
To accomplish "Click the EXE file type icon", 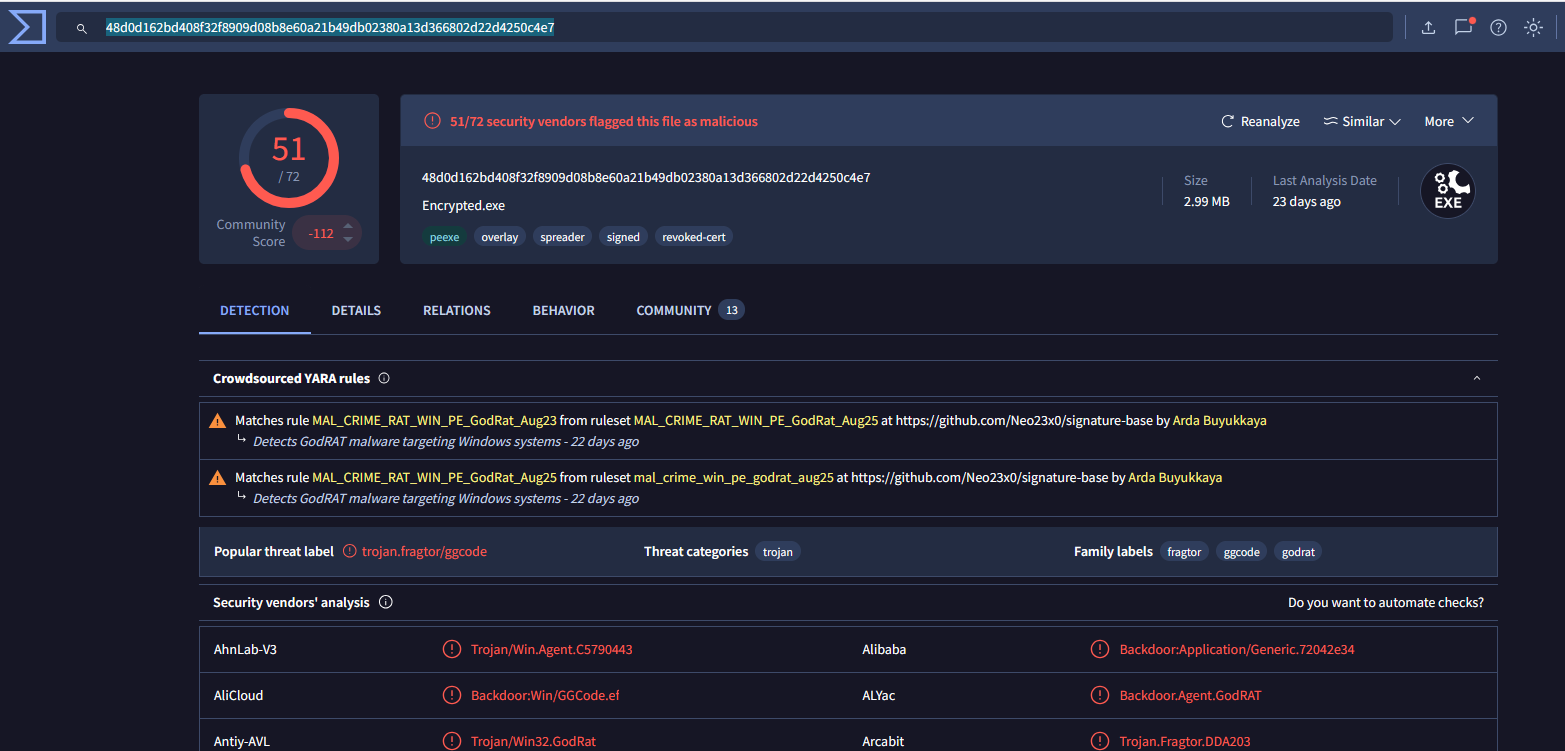I will click(x=1448, y=191).
